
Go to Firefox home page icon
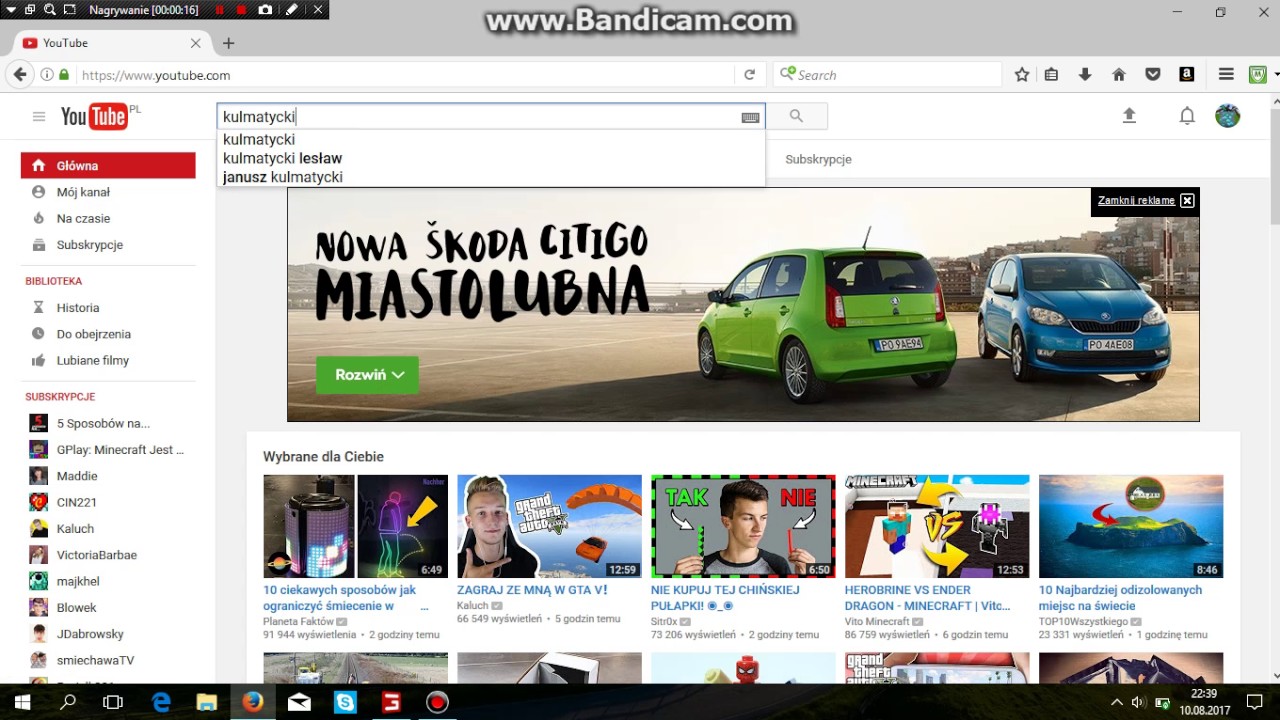(x=1119, y=75)
